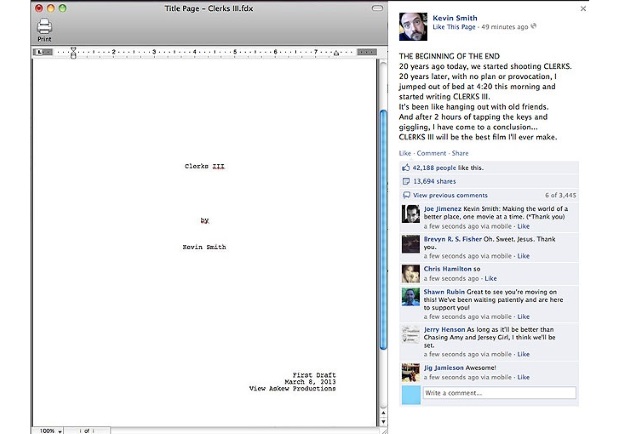Click the shares icon beside 13,694 shares
Screen dimensions: 620x434
(406, 181)
